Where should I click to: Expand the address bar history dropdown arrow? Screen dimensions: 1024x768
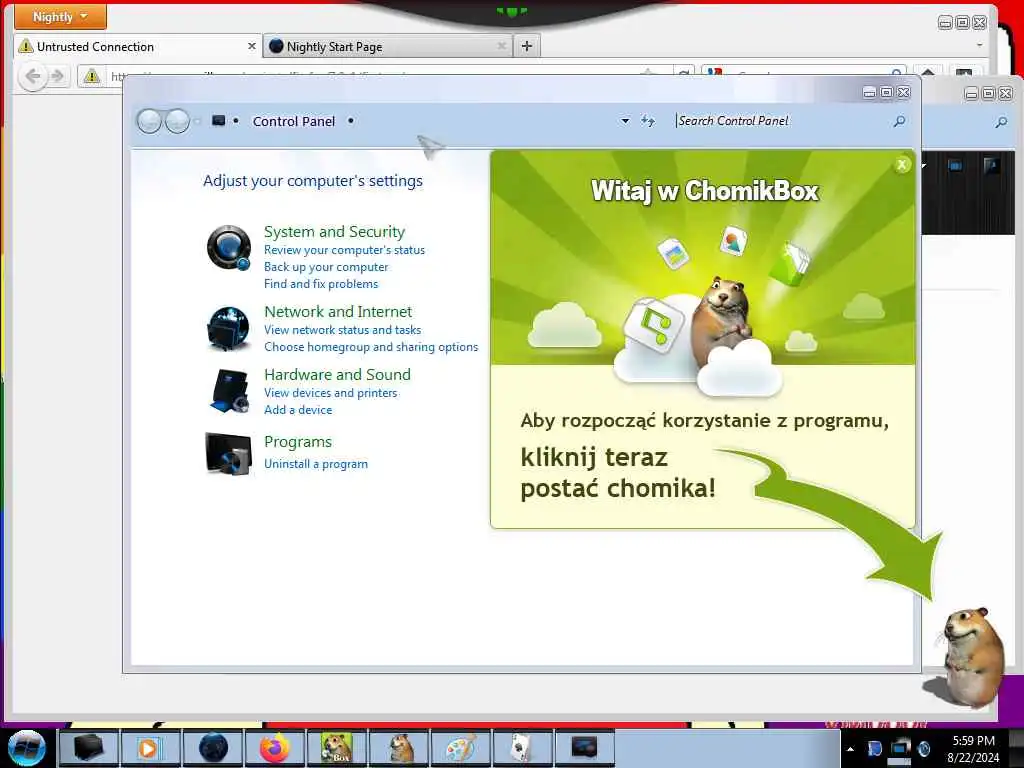[625, 121]
